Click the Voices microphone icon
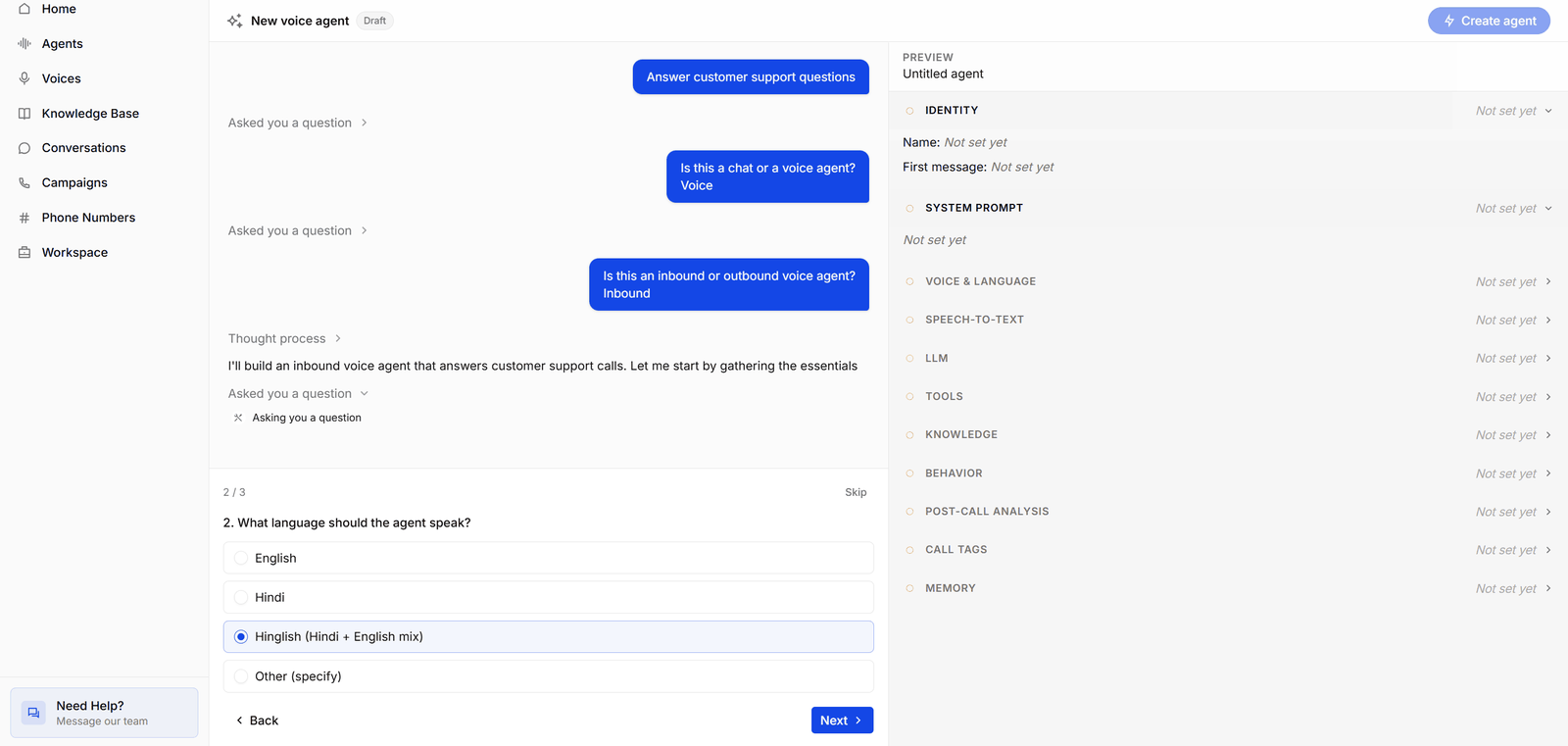 click(24, 78)
